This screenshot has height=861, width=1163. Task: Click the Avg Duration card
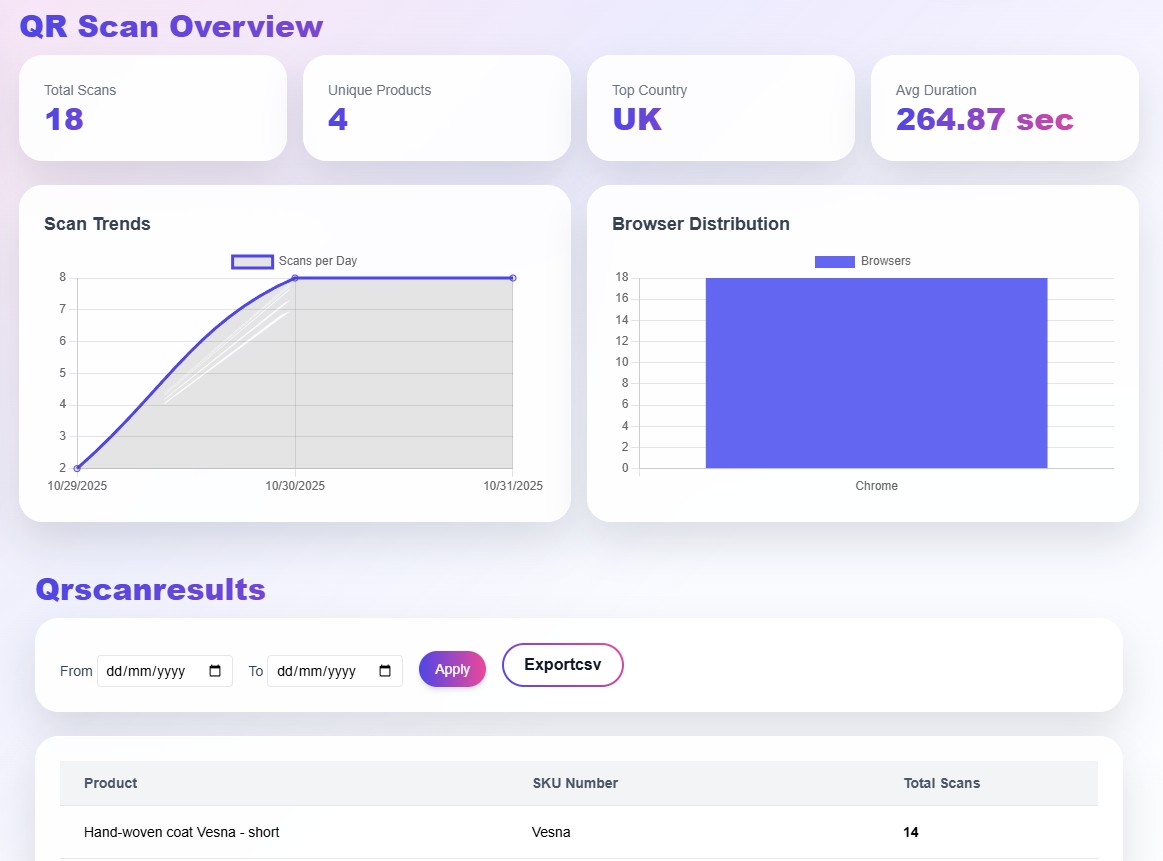[x=1004, y=107]
